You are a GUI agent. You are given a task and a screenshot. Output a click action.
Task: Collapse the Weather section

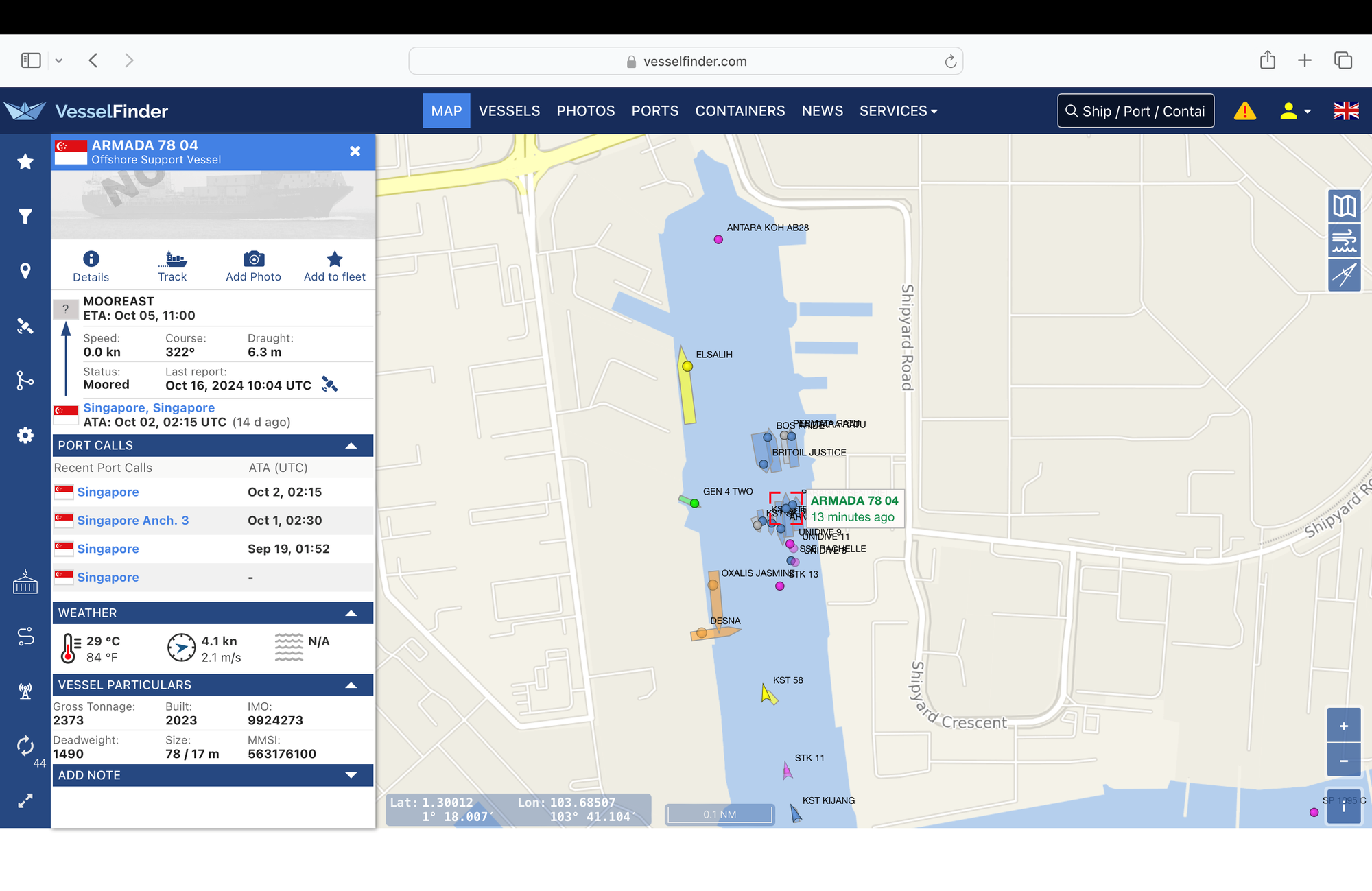click(x=351, y=613)
